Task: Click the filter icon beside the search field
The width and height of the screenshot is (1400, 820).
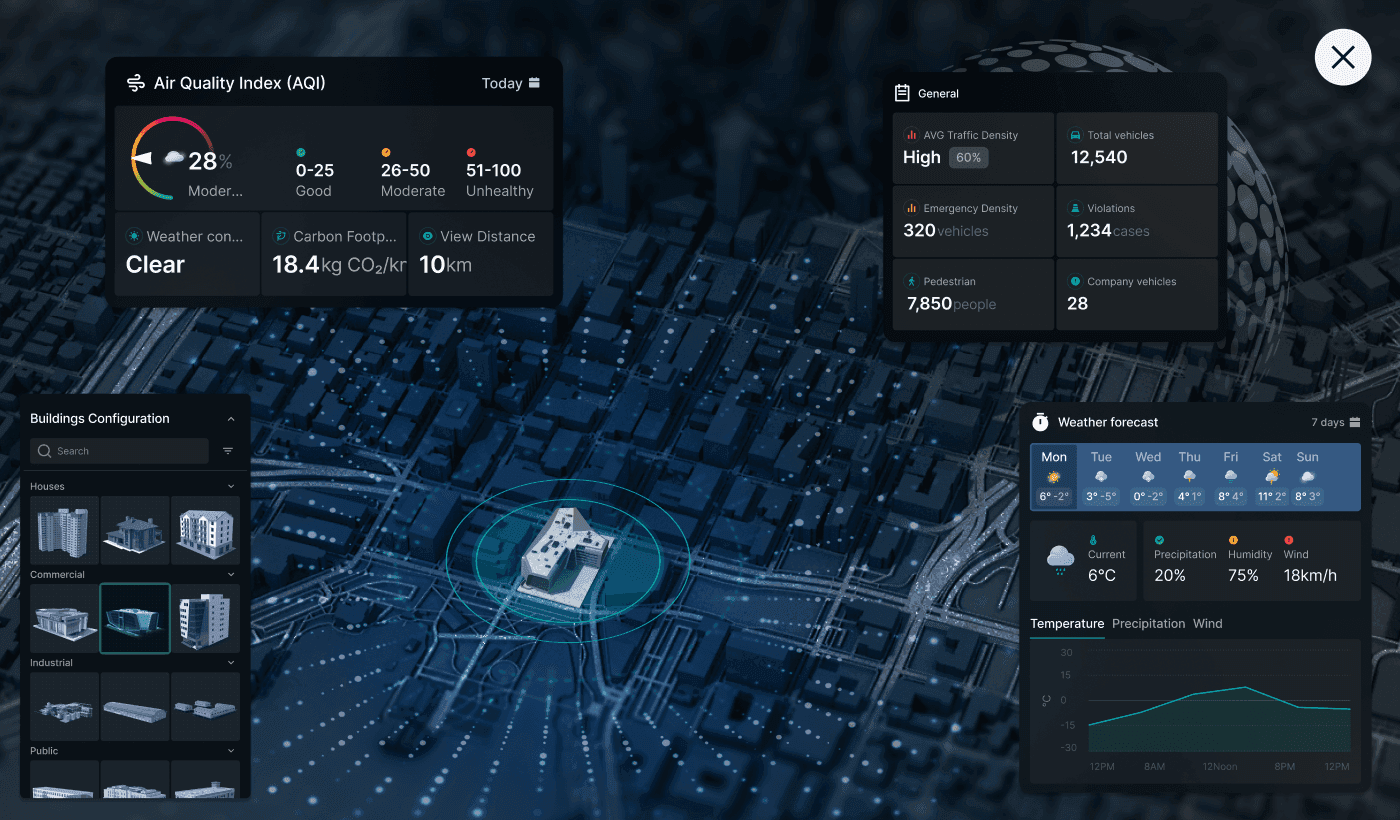Action: [x=228, y=451]
